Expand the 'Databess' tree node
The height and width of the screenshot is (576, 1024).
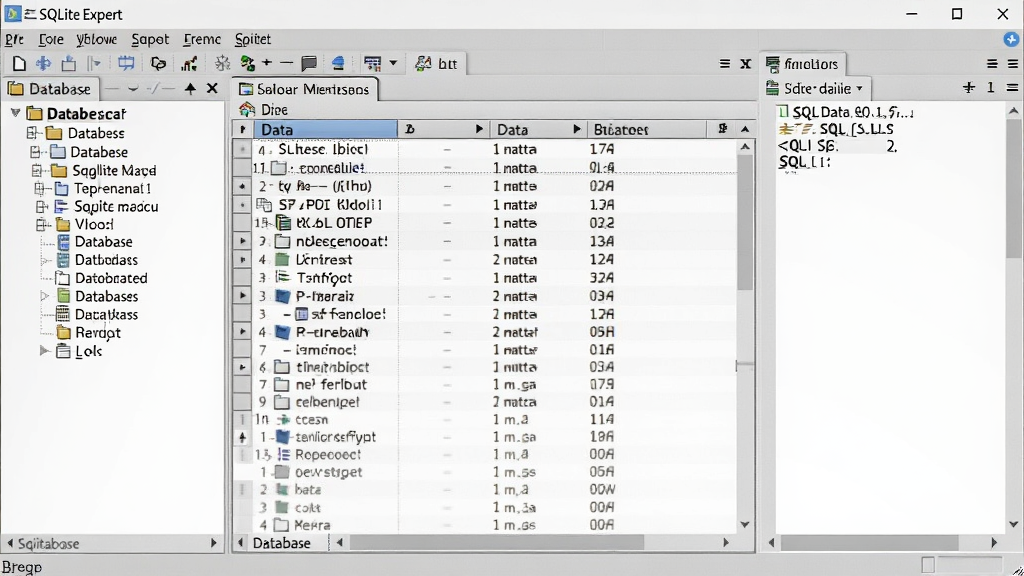click(x=31, y=133)
